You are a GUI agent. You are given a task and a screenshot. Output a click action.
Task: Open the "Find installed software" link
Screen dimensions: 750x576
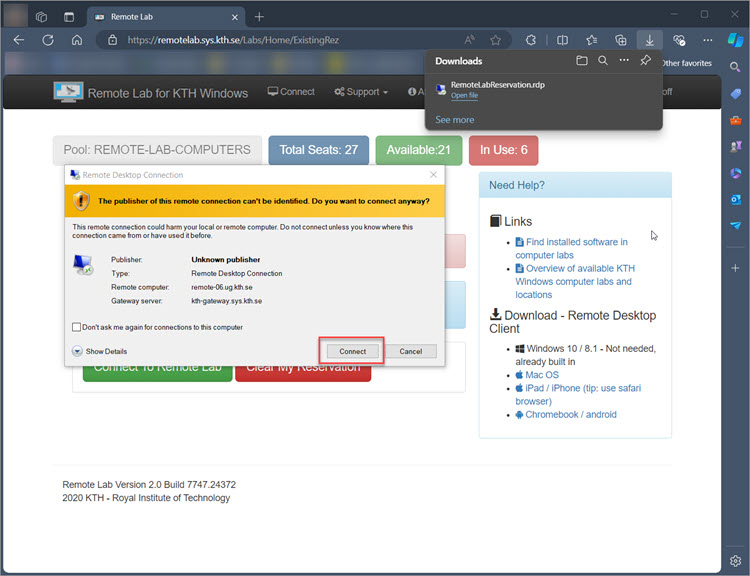(577, 242)
